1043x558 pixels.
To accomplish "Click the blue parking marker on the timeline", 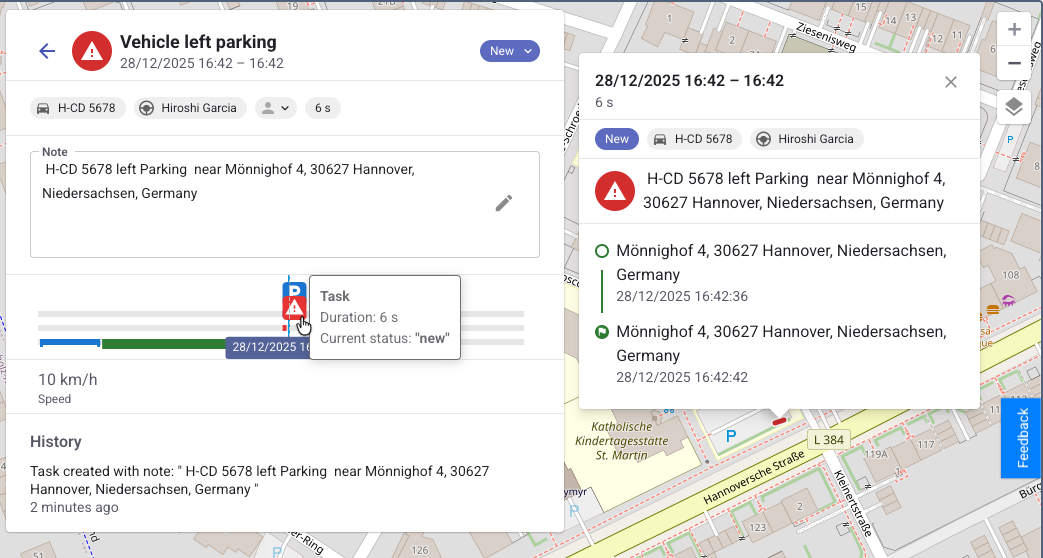I will (x=294, y=289).
